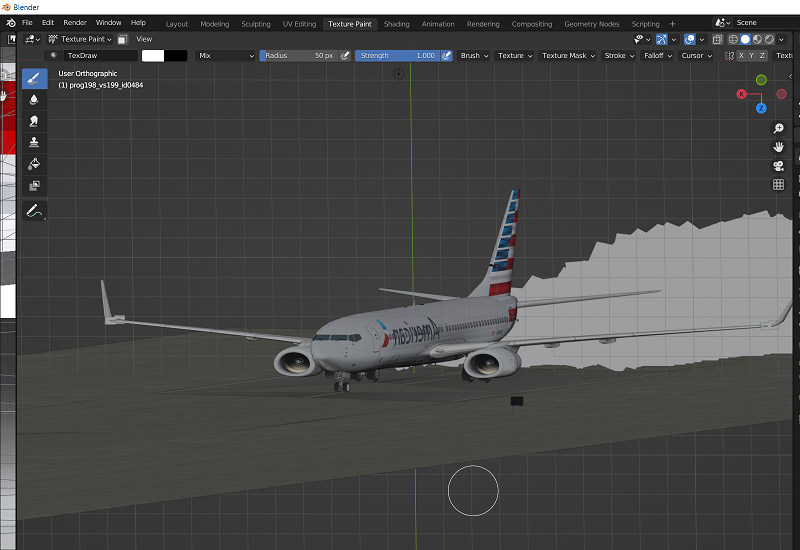Toggle viewport overlays display
The height and width of the screenshot is (550, 800).
coord(689,39)
